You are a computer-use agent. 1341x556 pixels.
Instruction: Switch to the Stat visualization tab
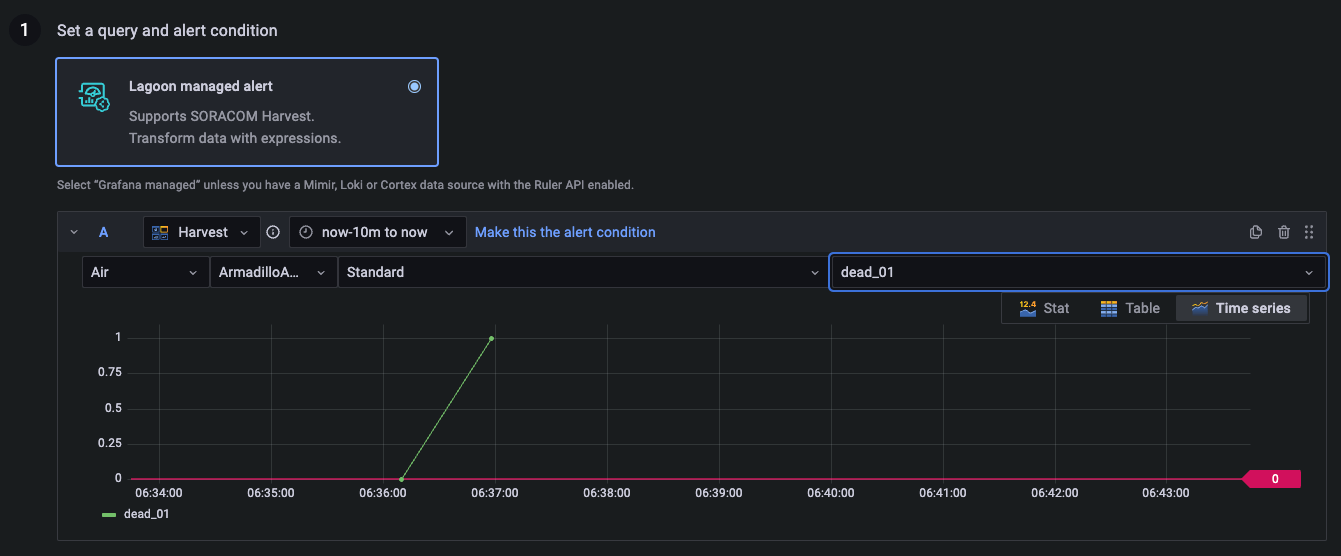[x=1044, y=308]
